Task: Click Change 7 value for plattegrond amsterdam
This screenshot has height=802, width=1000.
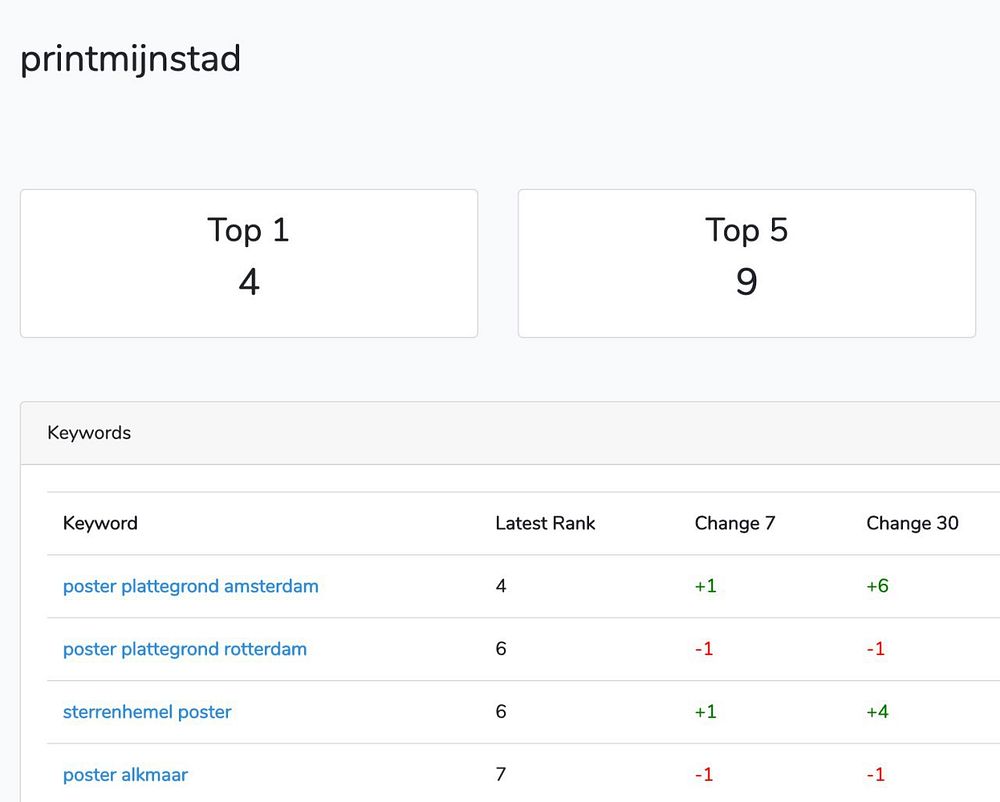Action: pos(706,586)
